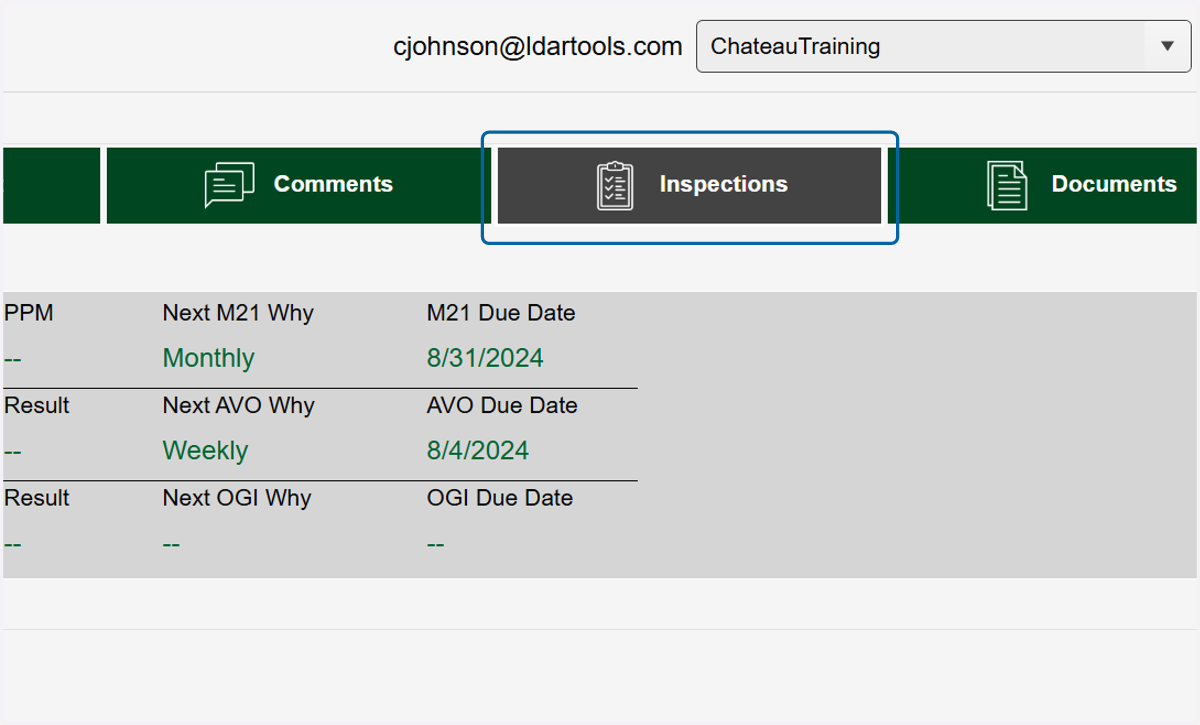This screenshot has width=1200, height=725.
Task: Select the 8/31/2024 M21 due date
Action: tap(485, 358)
